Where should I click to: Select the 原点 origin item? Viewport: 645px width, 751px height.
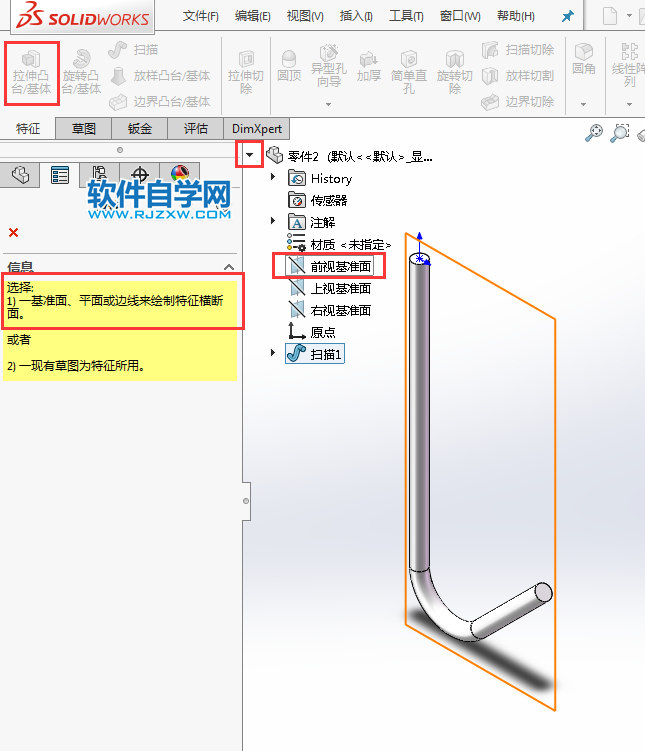click(311, 332)
